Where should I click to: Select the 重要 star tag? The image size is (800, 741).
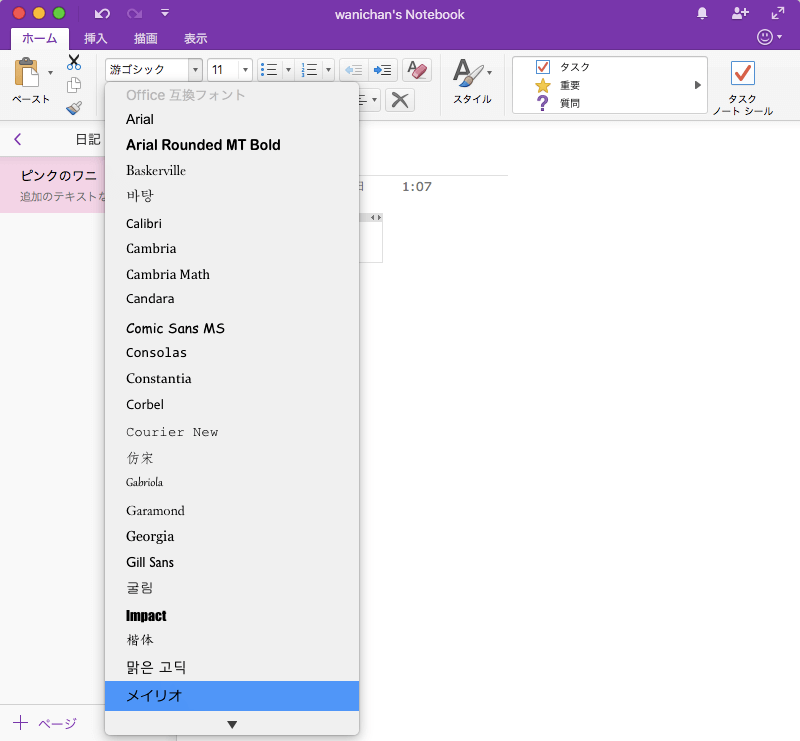543,85
